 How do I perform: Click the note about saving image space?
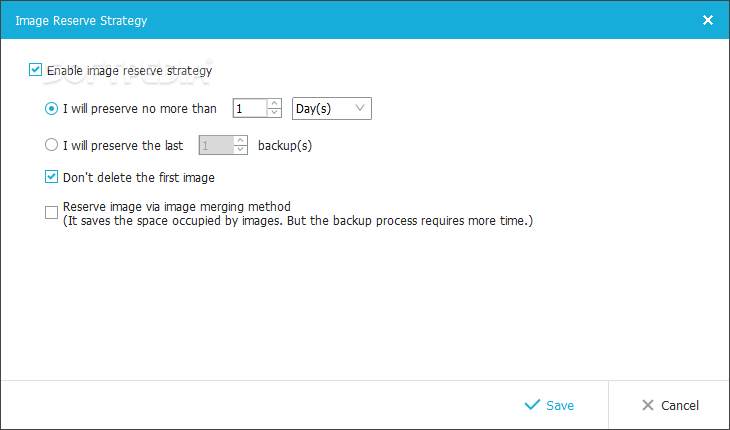297,221
